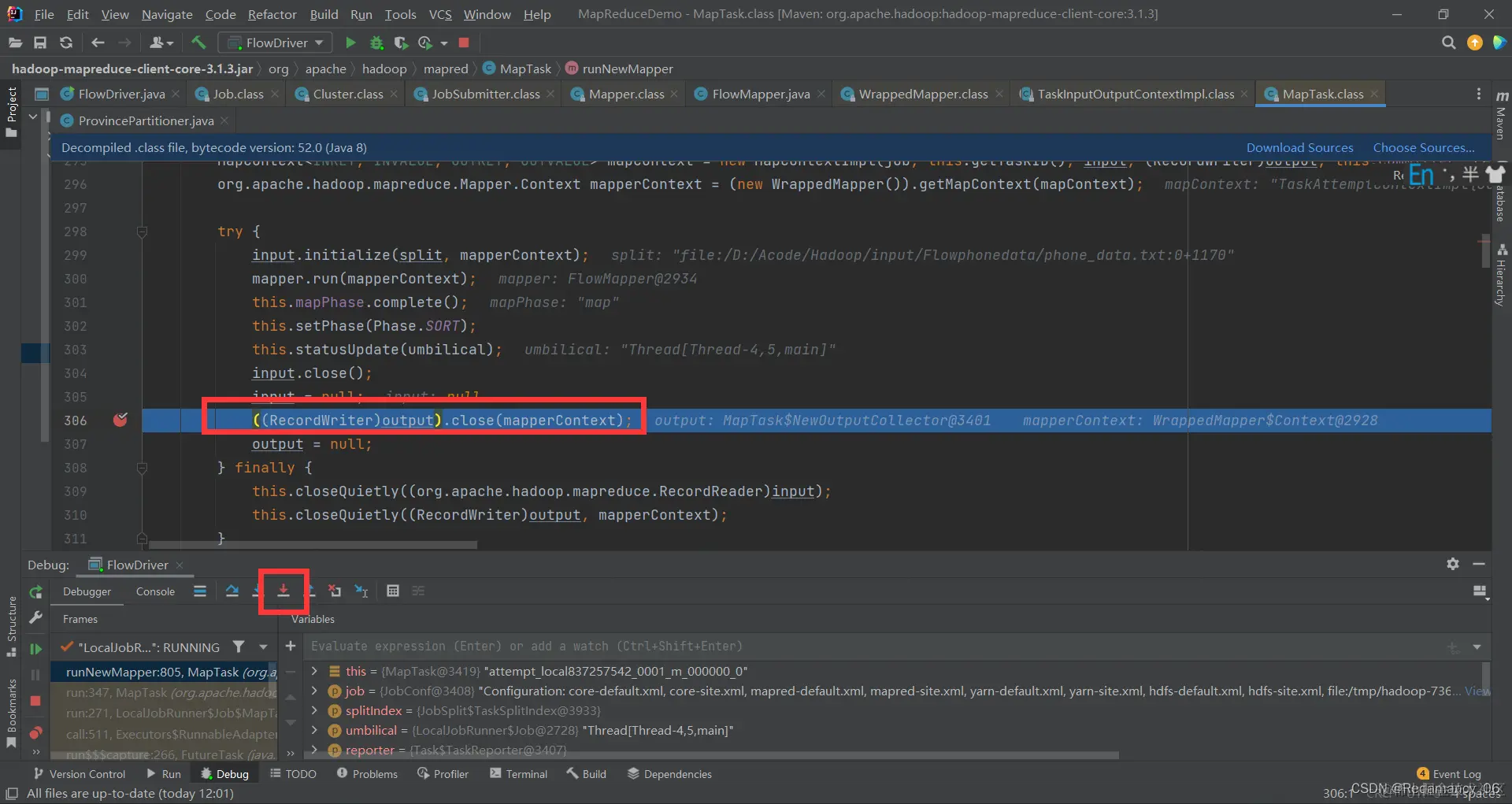The height and width of the screenshot is (804, 1512).
Task: Open Debug panel settings gear icon
Action: pos(1453,564)
